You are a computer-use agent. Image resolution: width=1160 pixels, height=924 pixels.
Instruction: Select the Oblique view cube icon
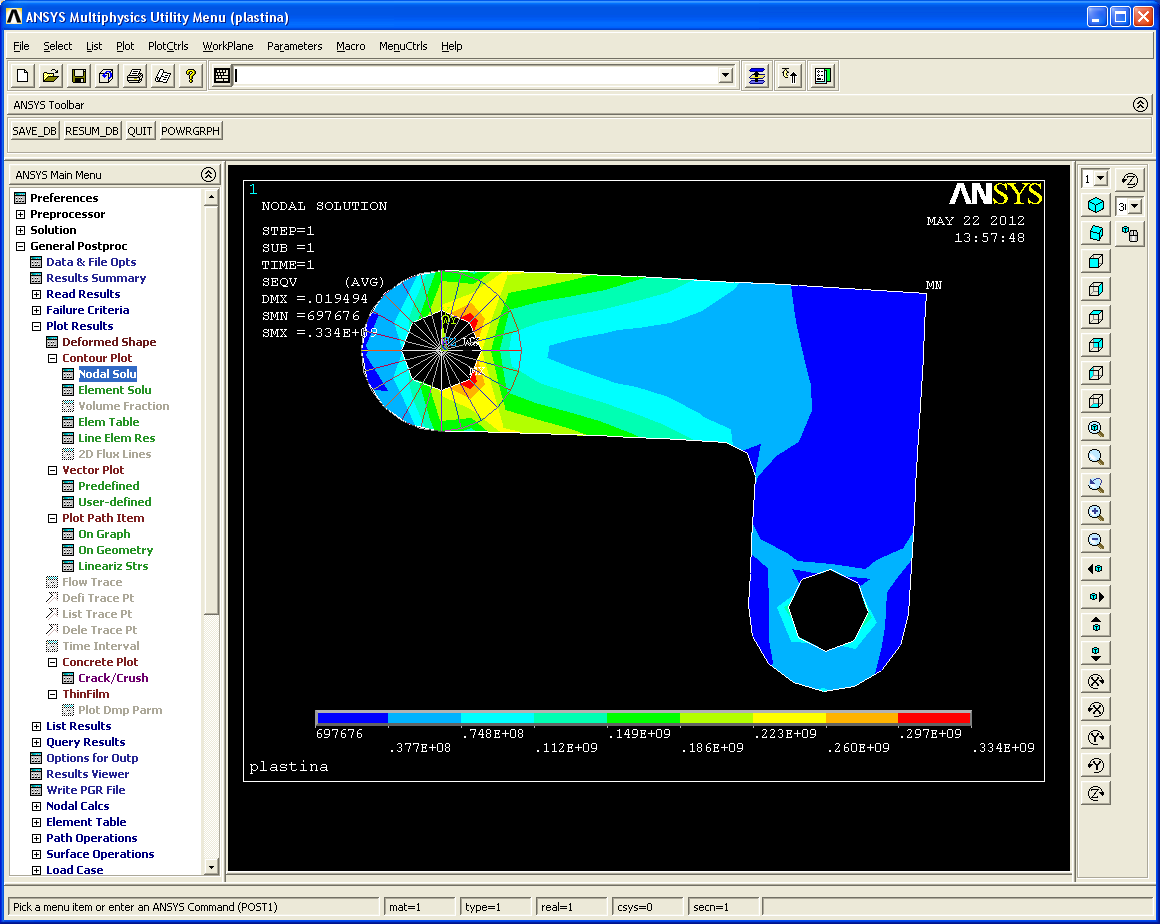click(x=1096, y=233)
